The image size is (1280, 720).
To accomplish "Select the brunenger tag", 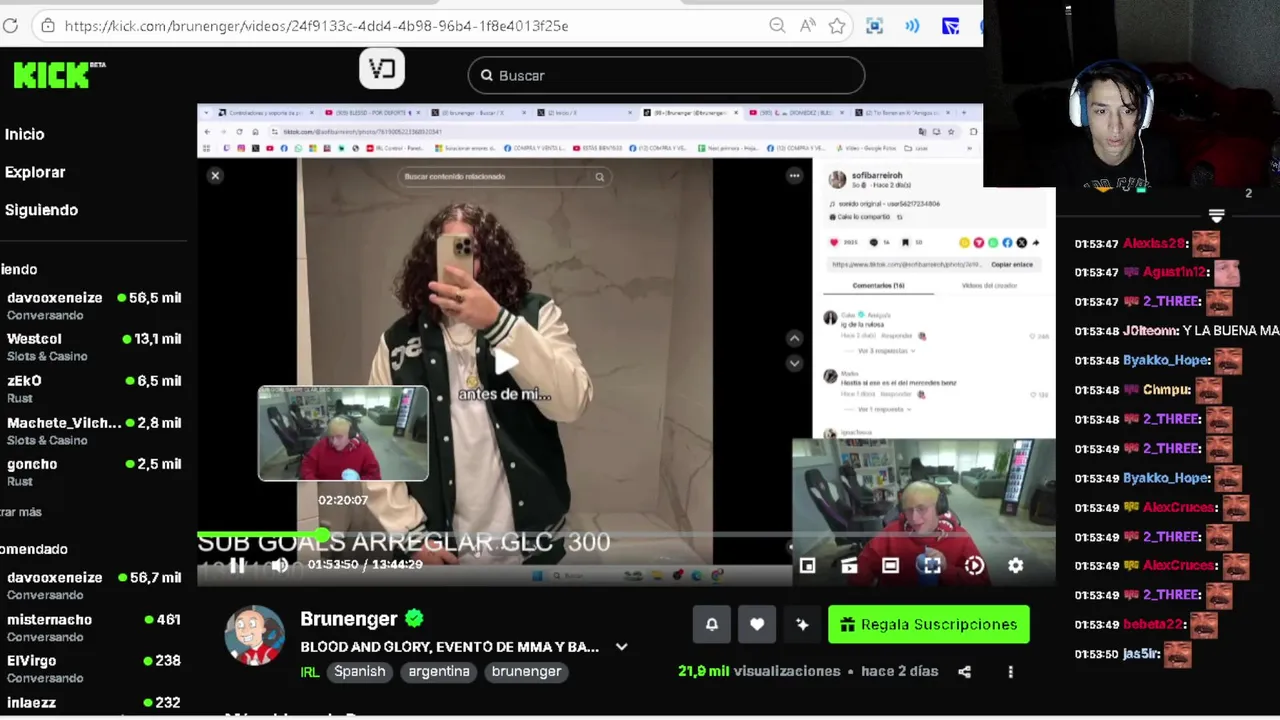I will (x=526, y=672).
